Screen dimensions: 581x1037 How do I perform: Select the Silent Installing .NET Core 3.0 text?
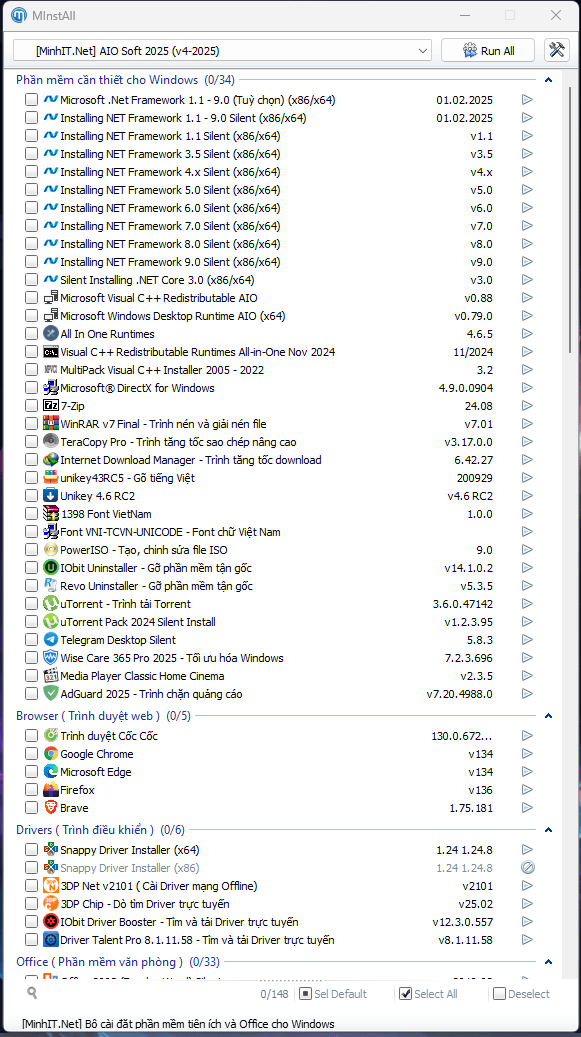[157, 280]
